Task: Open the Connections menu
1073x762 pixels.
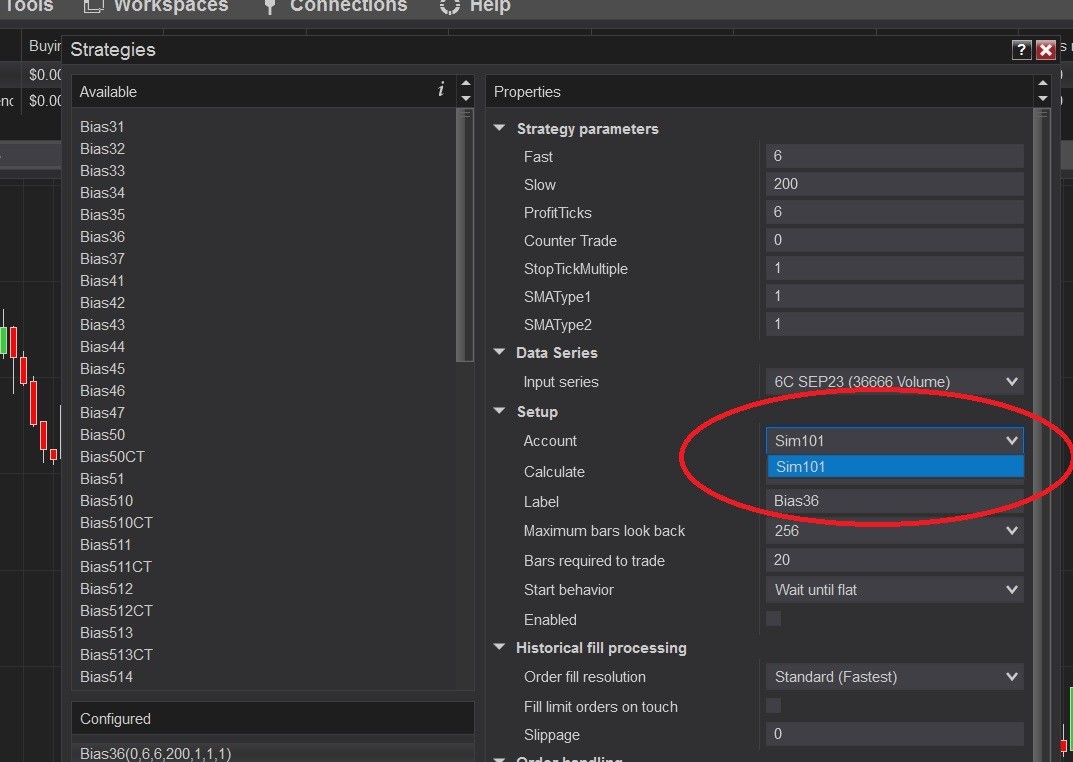Action: 335,6
